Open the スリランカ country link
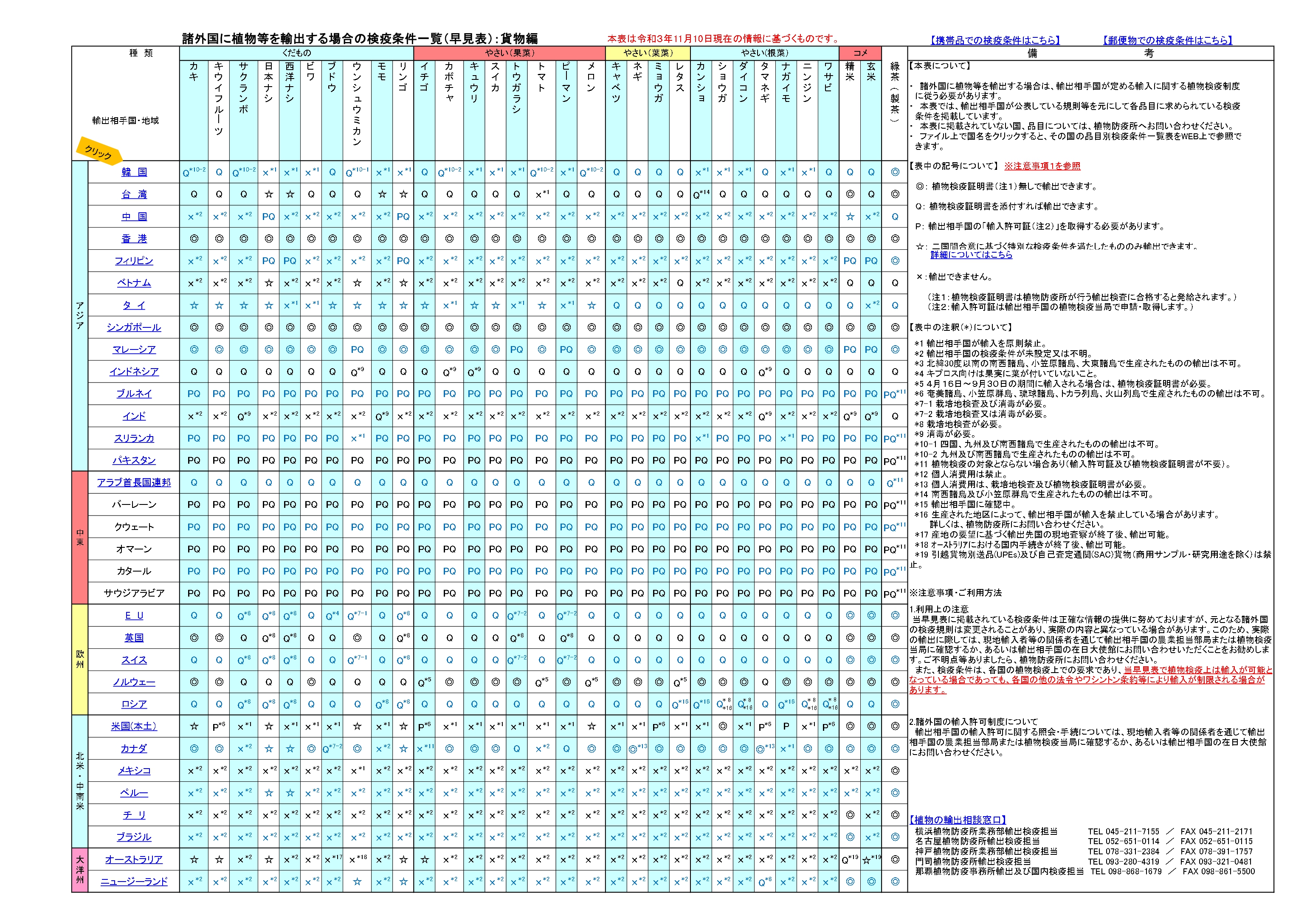The height and width of the screenshot is (924, 1307). 134,438
